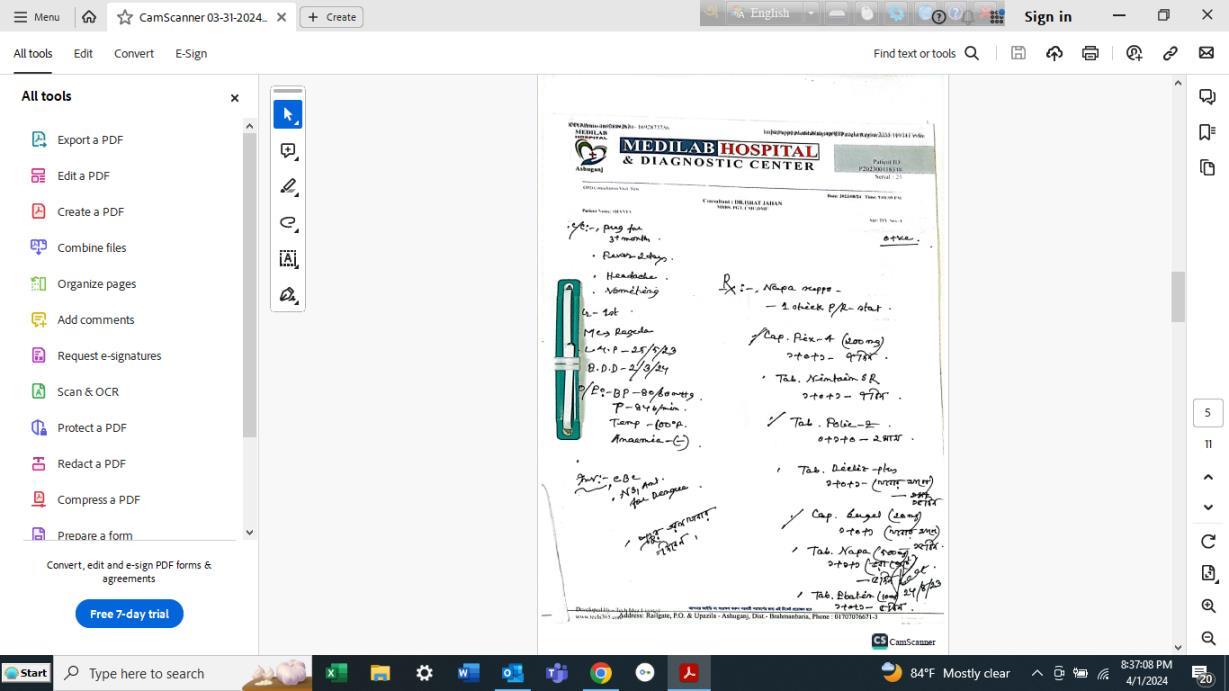1229x691 pixels.
Task: Select the fill and sign pen tool
Action: click(x=288, y=295)
